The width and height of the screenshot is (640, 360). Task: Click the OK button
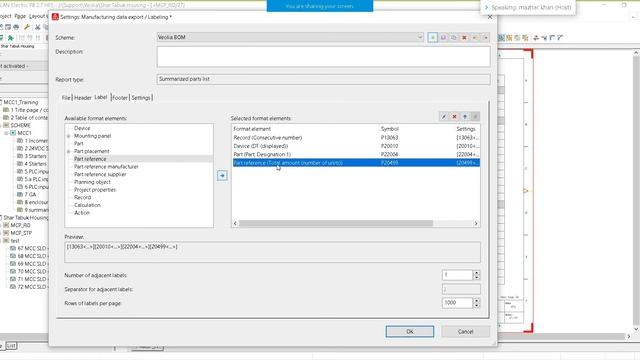coord(410,331)
